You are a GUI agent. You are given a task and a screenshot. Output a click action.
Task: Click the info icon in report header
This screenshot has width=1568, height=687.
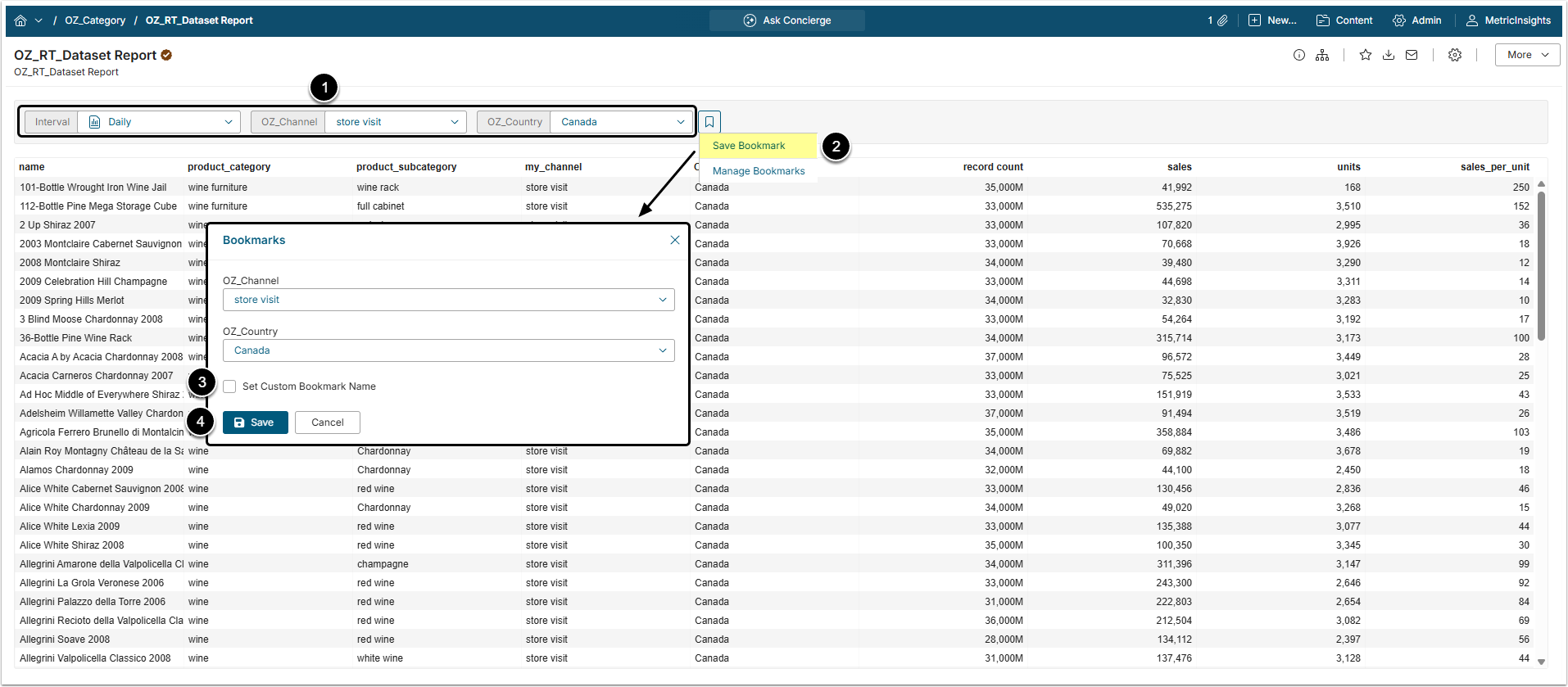point(1299,55)
